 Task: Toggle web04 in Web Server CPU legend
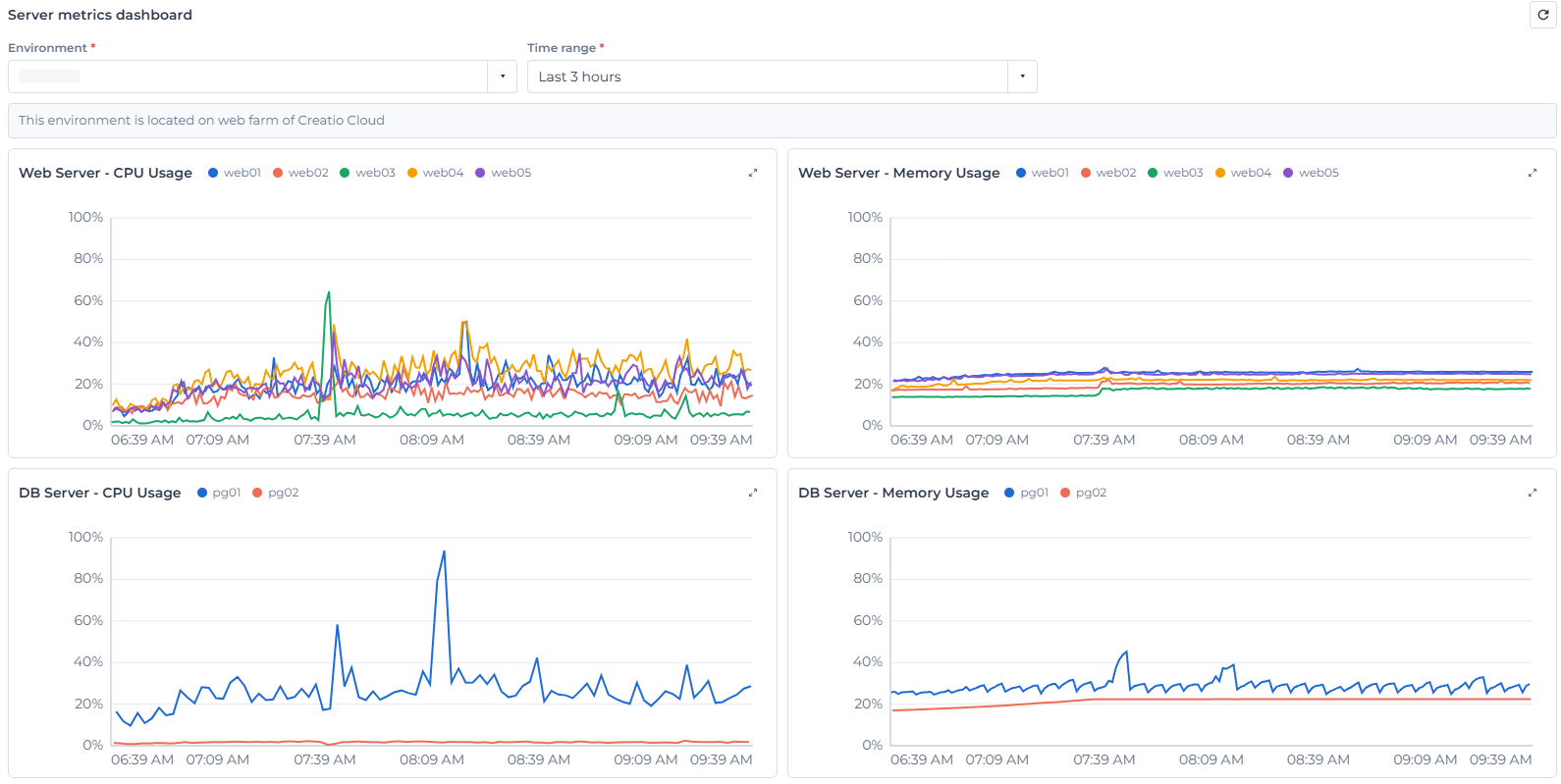[435, 173]
